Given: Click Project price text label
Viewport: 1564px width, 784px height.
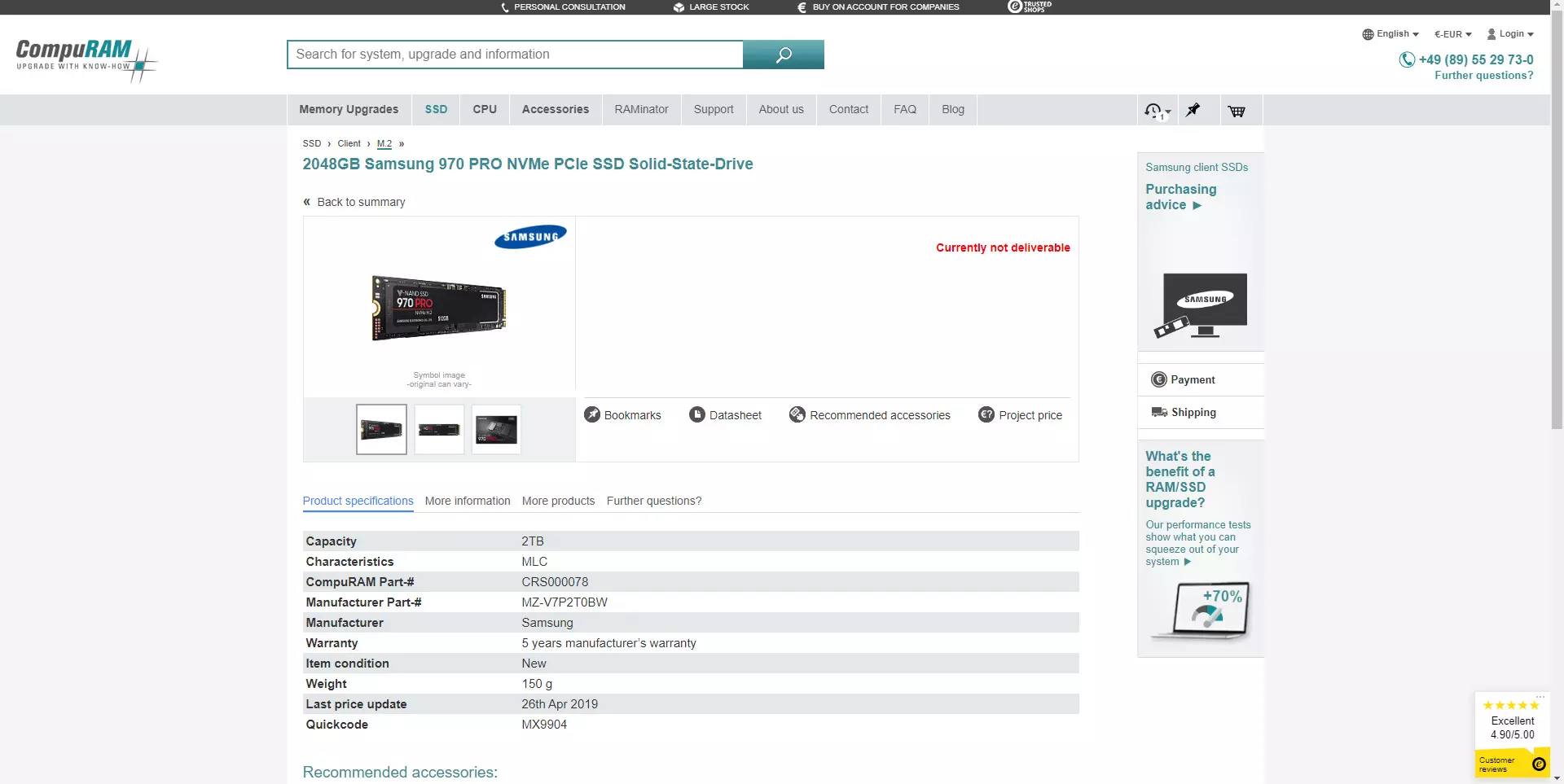Looking at the screenshot, I should [1030, 415].
